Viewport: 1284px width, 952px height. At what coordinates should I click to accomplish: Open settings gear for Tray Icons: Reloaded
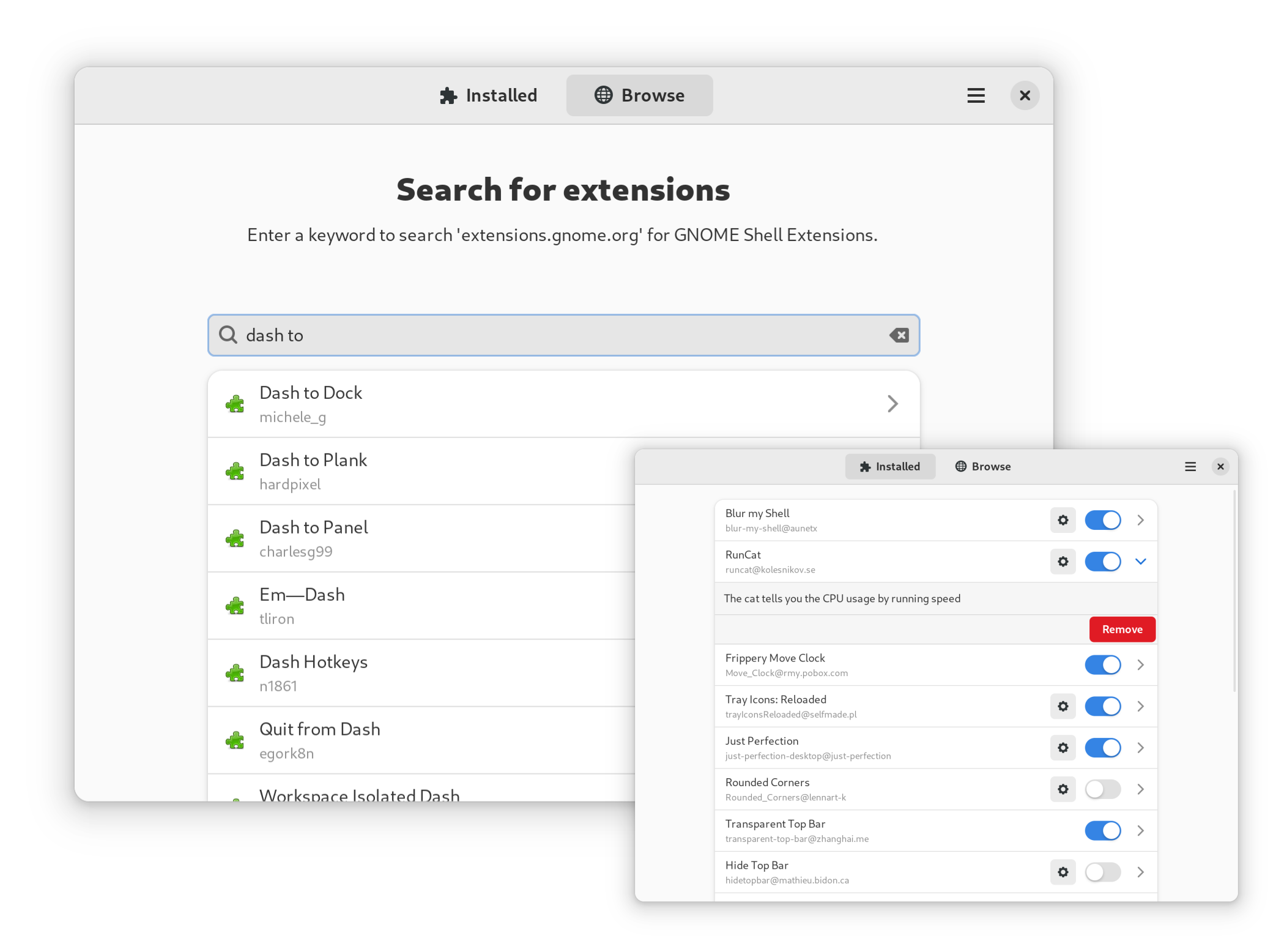pos(1063,707)
